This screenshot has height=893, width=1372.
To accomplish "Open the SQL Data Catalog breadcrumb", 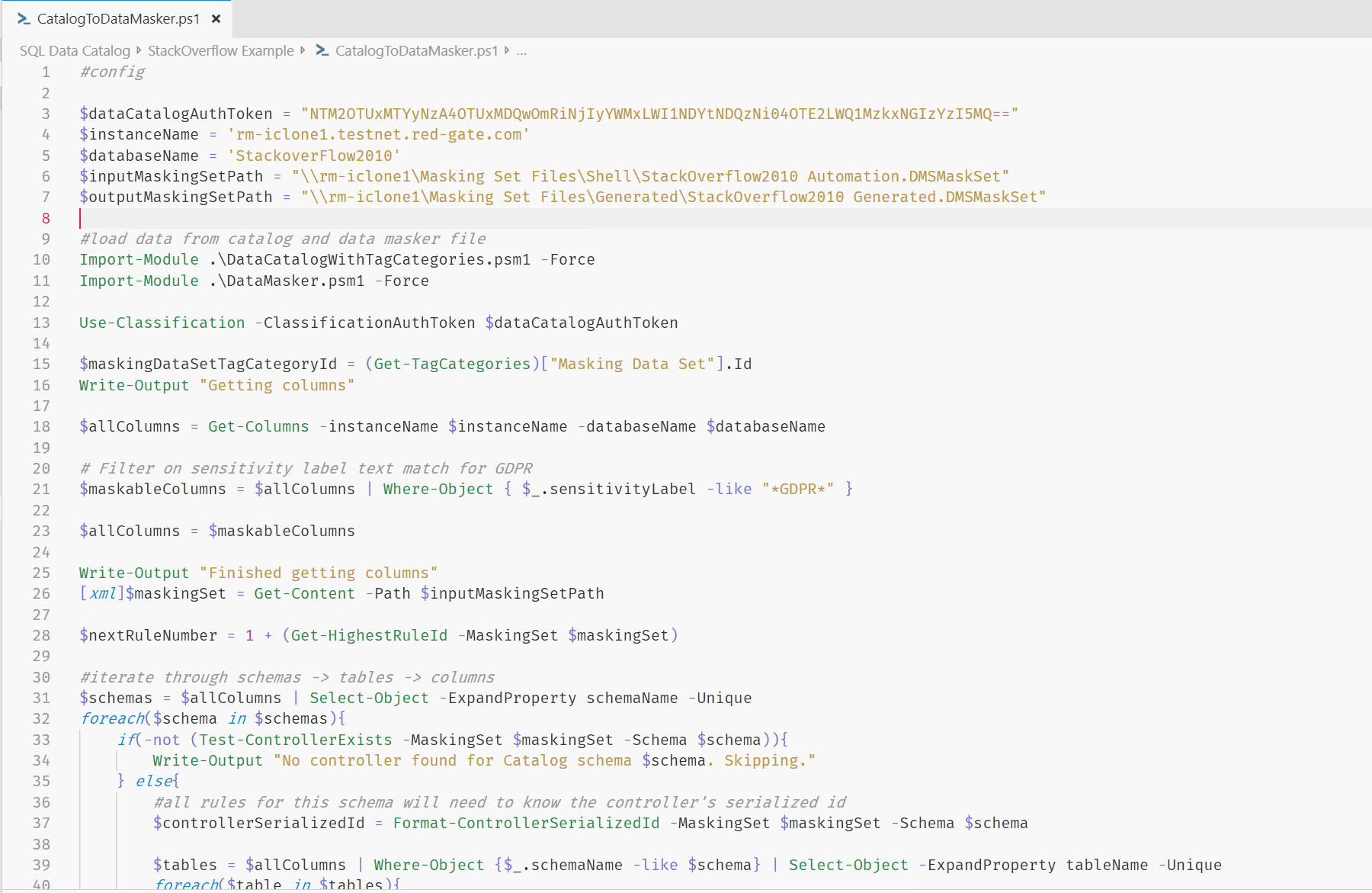I will pyautogui.click(x=75, y=51).
